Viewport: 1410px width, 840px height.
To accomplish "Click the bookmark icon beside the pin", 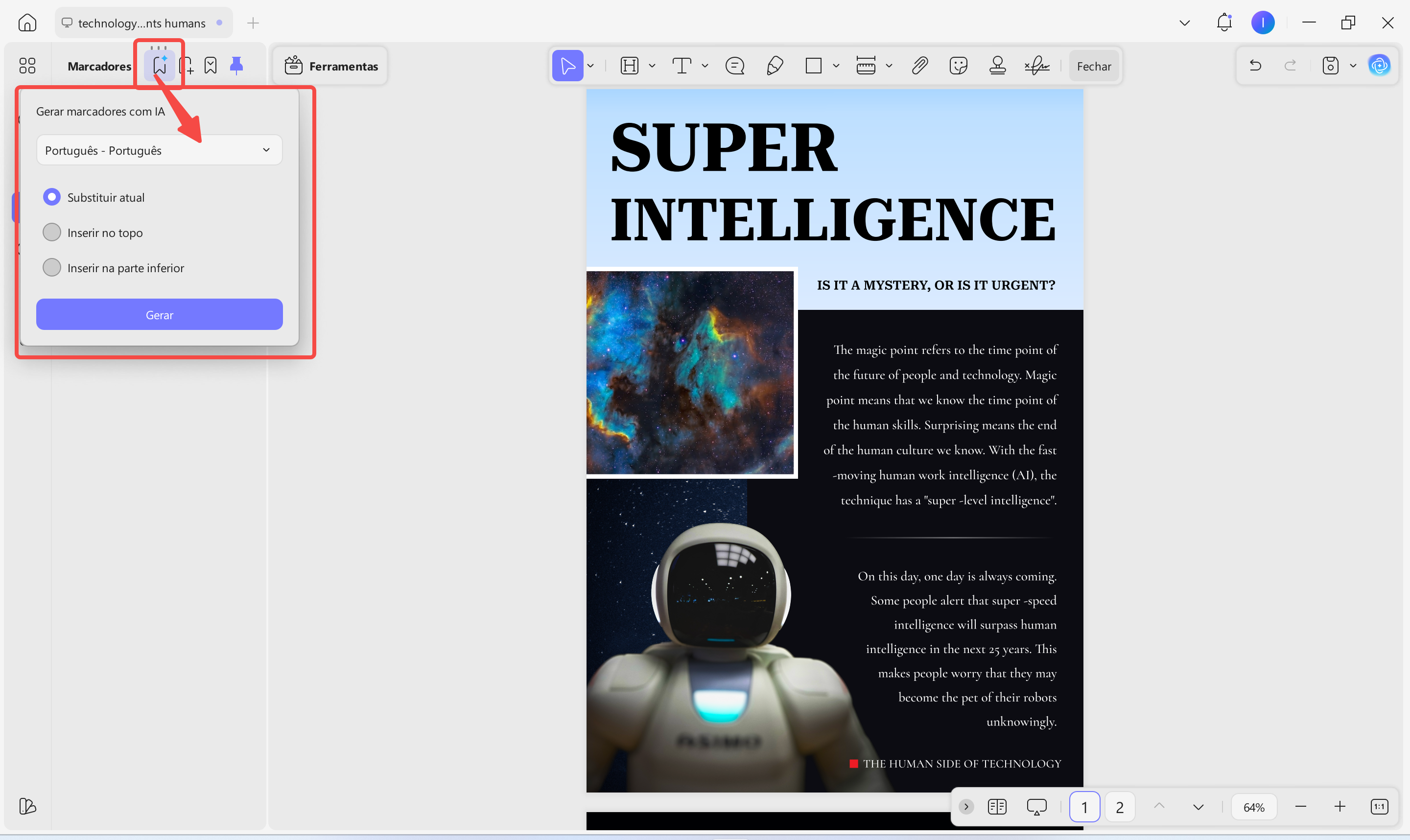I will 211,66.
